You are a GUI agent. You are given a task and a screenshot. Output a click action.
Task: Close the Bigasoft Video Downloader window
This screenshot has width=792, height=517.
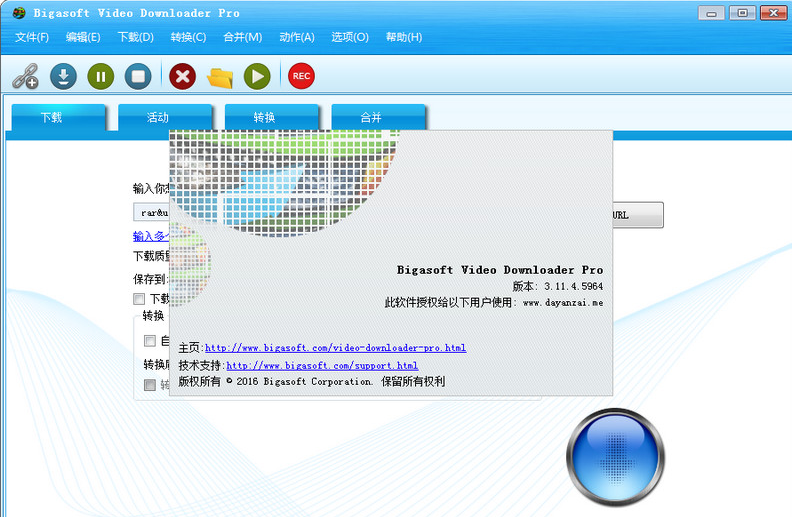click(773, 13)
